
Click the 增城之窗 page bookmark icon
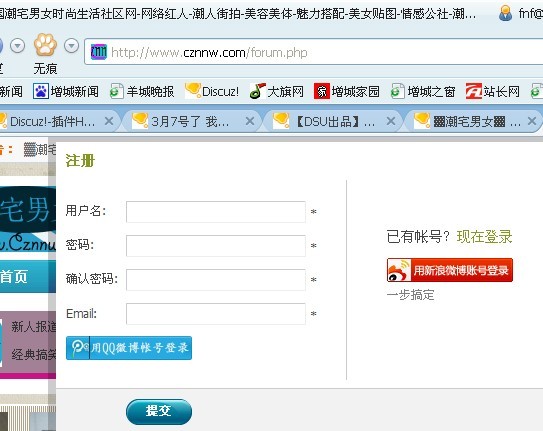398,91
